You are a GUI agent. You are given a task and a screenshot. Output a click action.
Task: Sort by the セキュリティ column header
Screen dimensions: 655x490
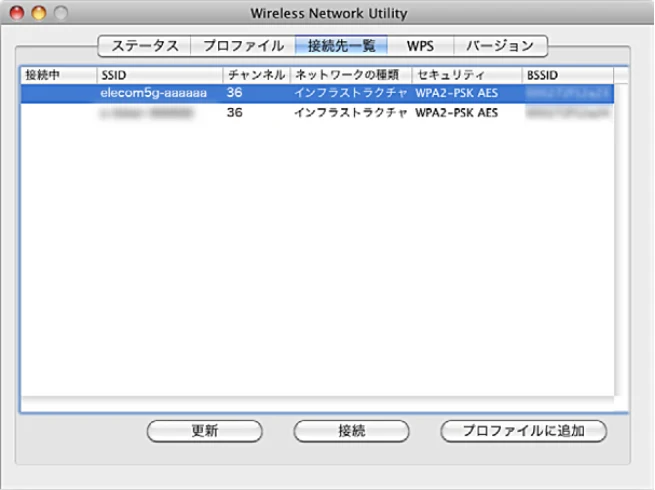[x=467, y=75]
